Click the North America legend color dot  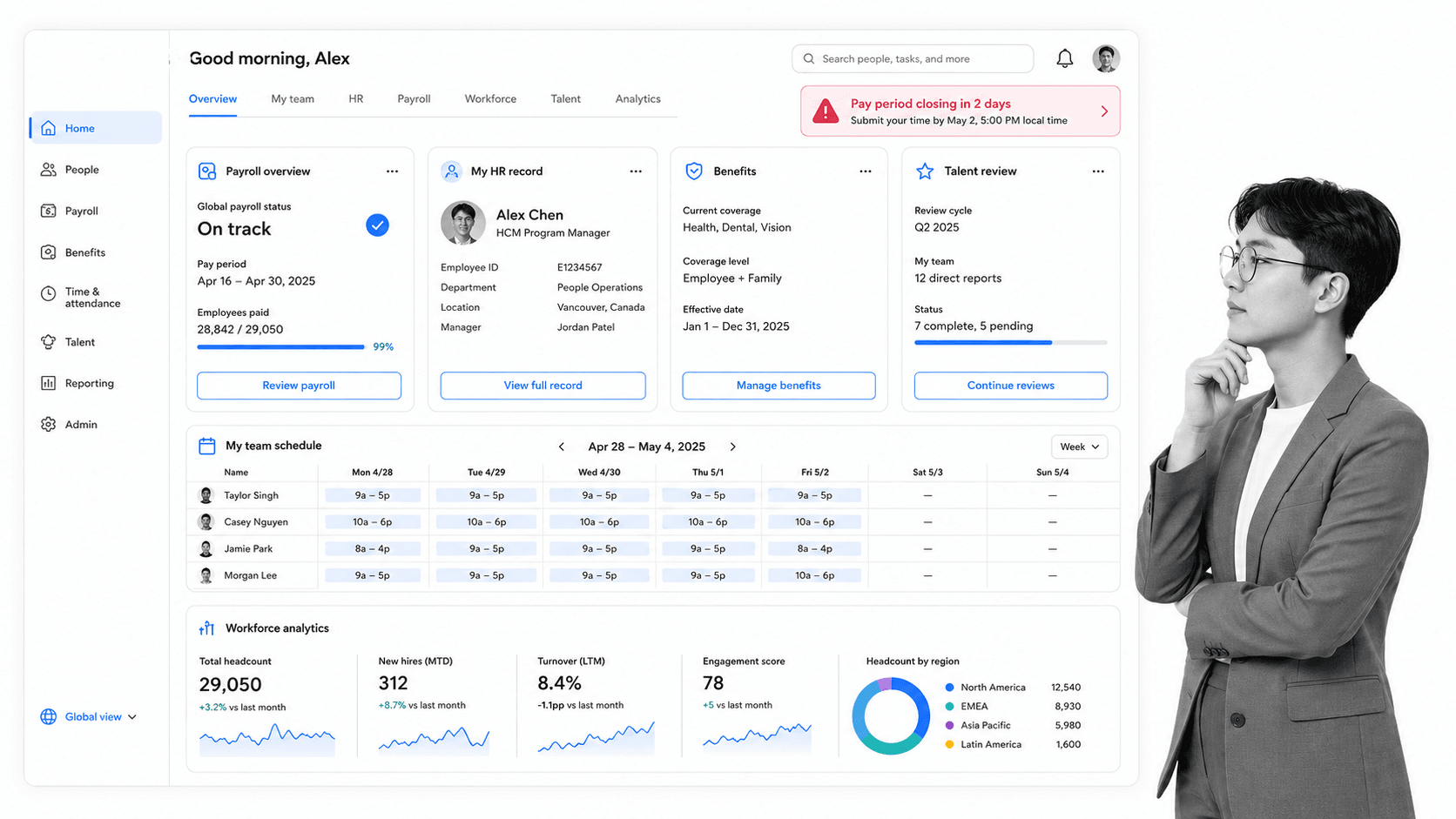click(950, 688)
